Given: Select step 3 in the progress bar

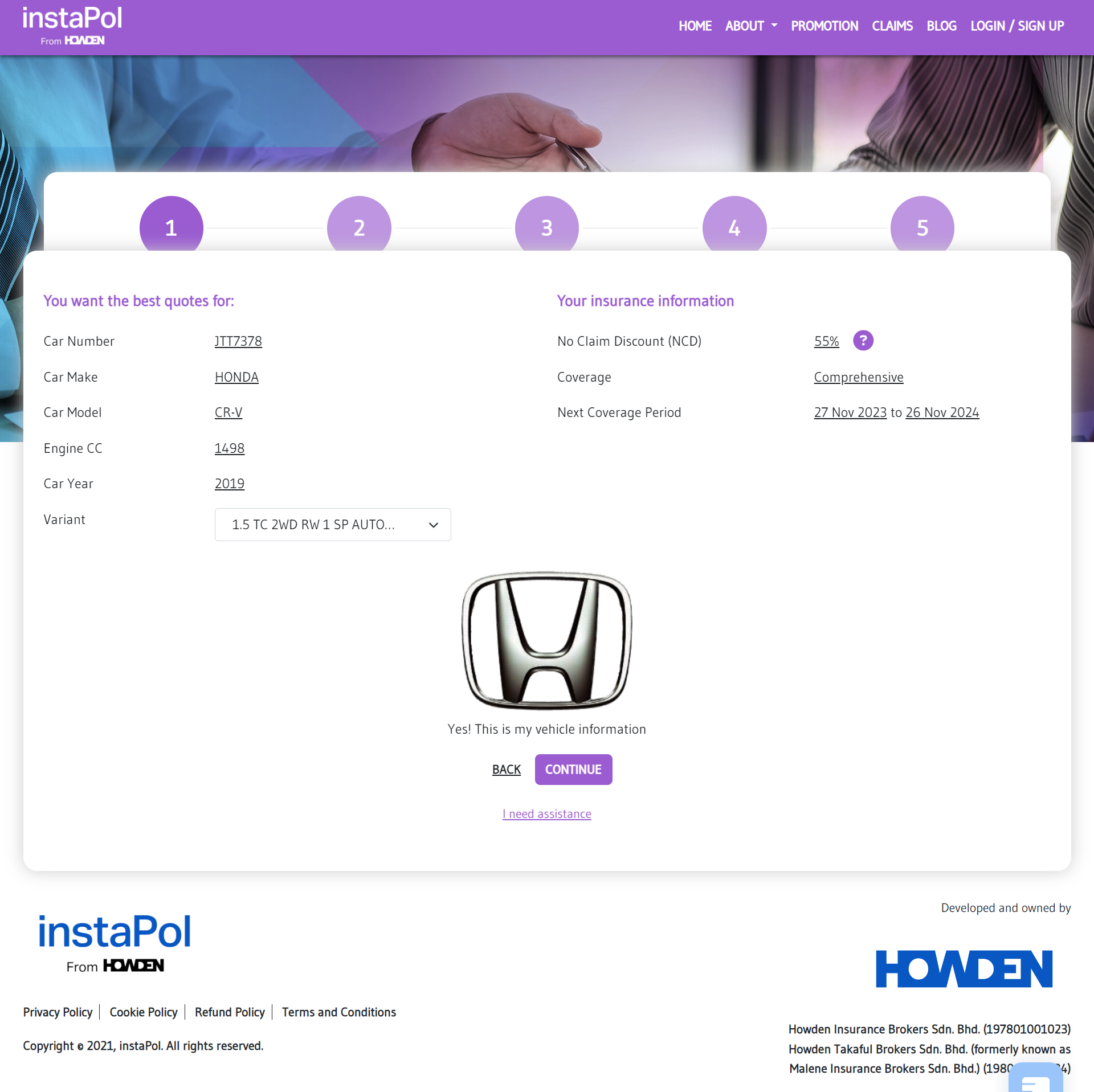Looking at the screenshot, I should coord(546,227).
